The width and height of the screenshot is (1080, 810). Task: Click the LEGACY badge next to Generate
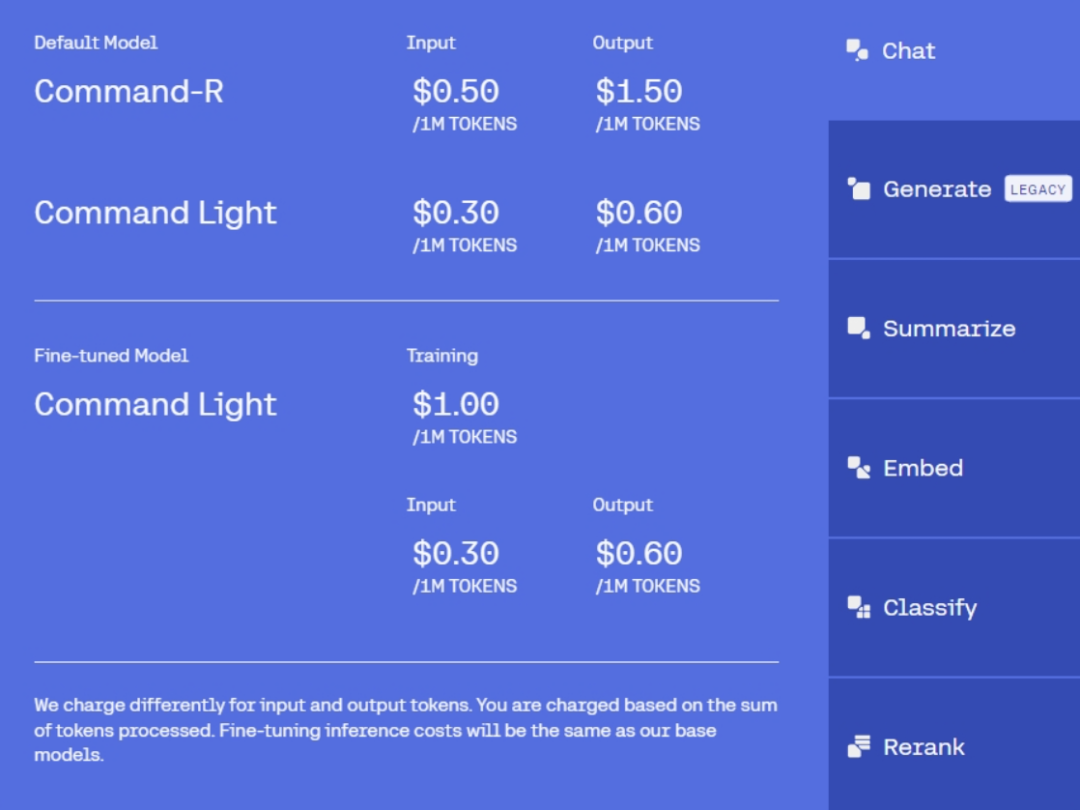coord(1037,189)
